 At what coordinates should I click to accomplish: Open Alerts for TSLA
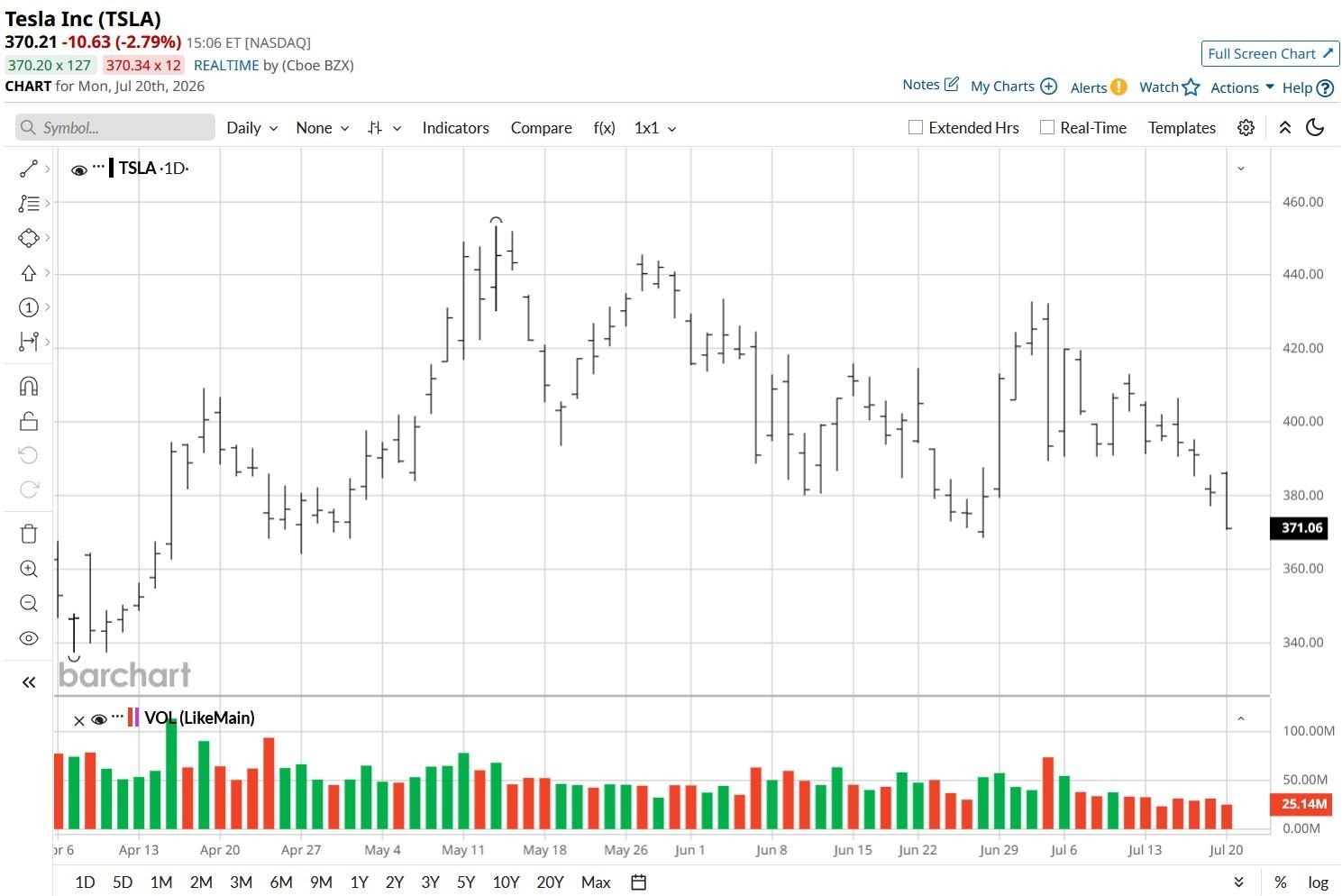click(1098, 87)
